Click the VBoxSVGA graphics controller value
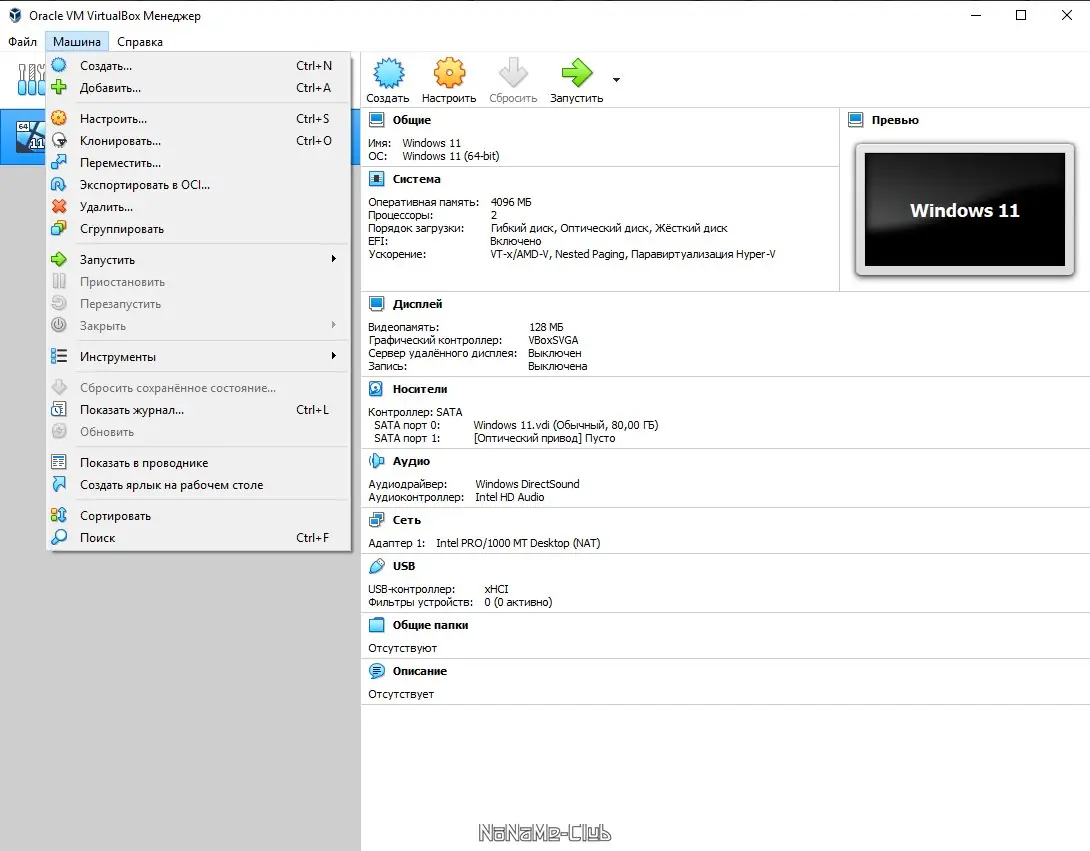 pos(553,340)
